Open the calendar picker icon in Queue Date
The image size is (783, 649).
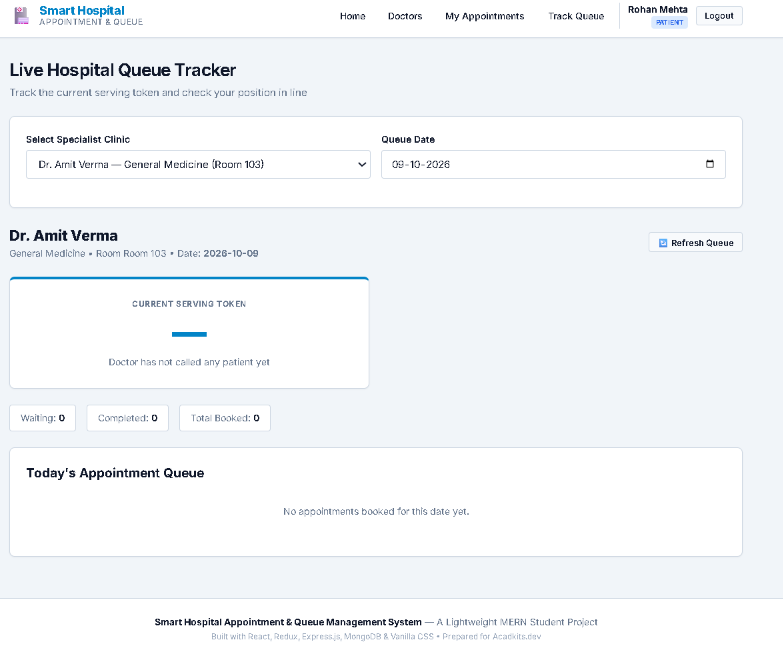(x=710, y=164)
